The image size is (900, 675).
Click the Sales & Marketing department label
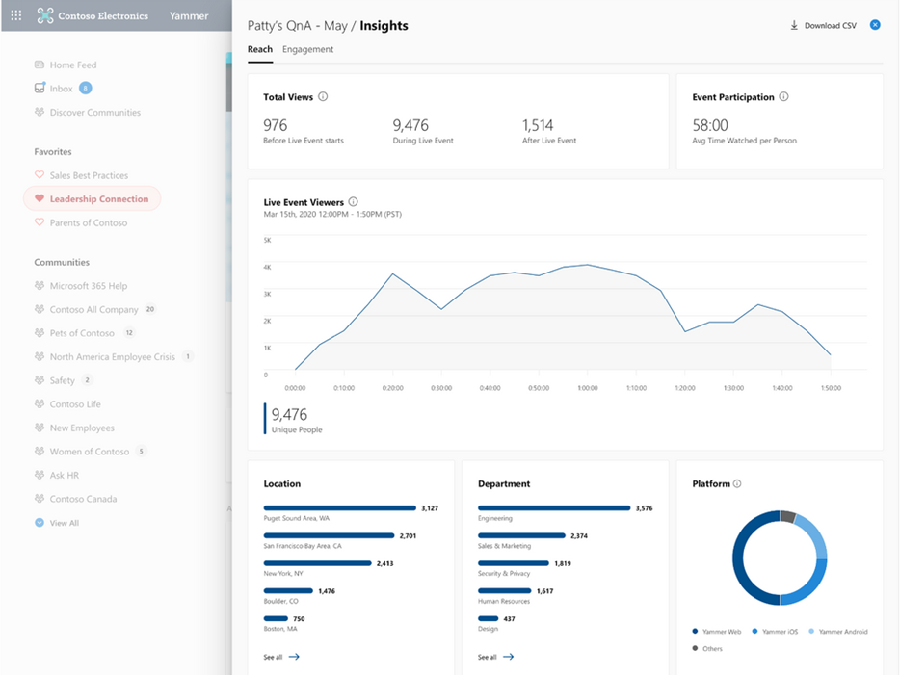click(505, 546)
